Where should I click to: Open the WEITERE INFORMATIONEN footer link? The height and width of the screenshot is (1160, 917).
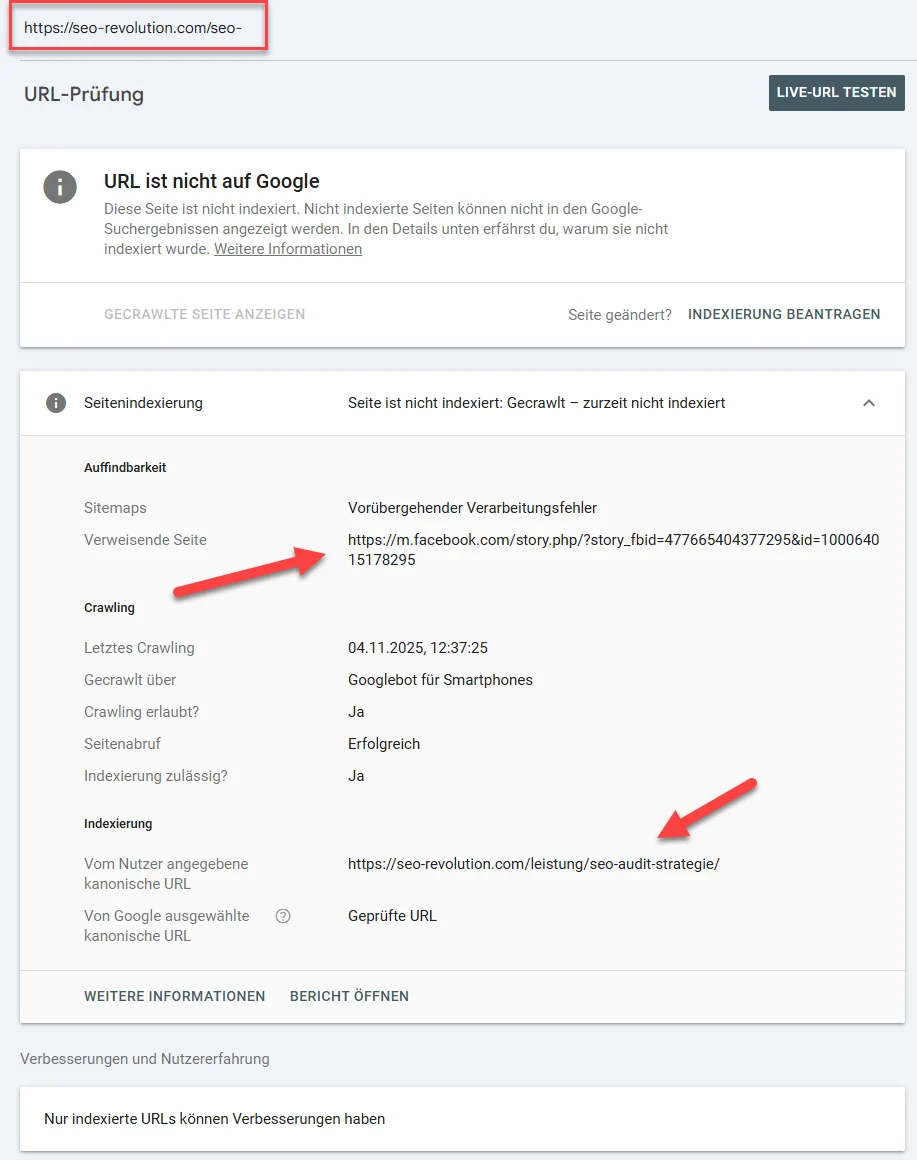[174, 996]
